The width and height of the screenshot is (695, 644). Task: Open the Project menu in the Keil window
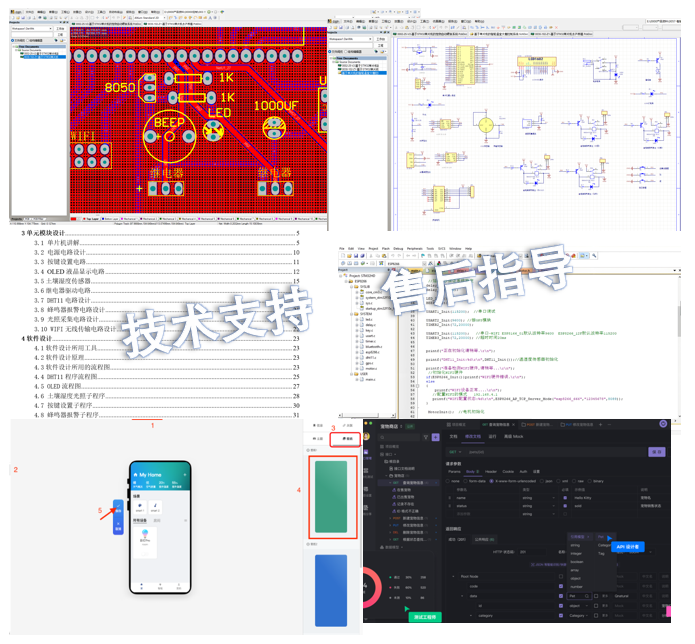pyautogui.click(x=374, y=249)
